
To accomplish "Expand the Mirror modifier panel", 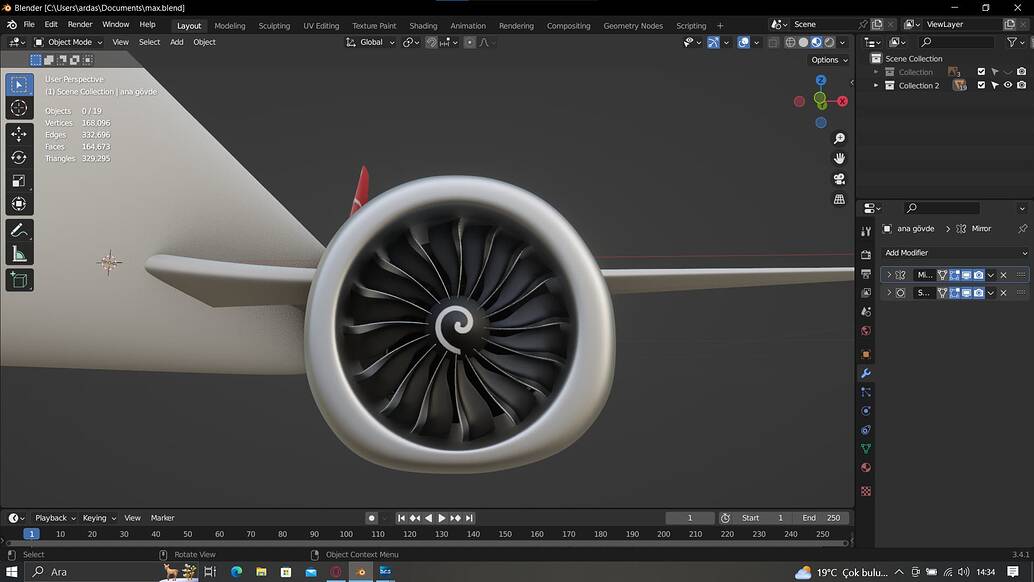I will 889,274.
